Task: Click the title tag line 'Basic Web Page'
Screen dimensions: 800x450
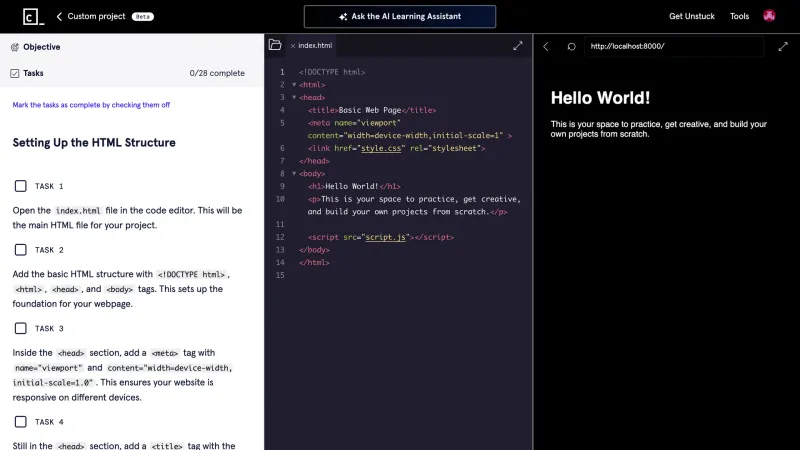Action: [x=372, y=110]
